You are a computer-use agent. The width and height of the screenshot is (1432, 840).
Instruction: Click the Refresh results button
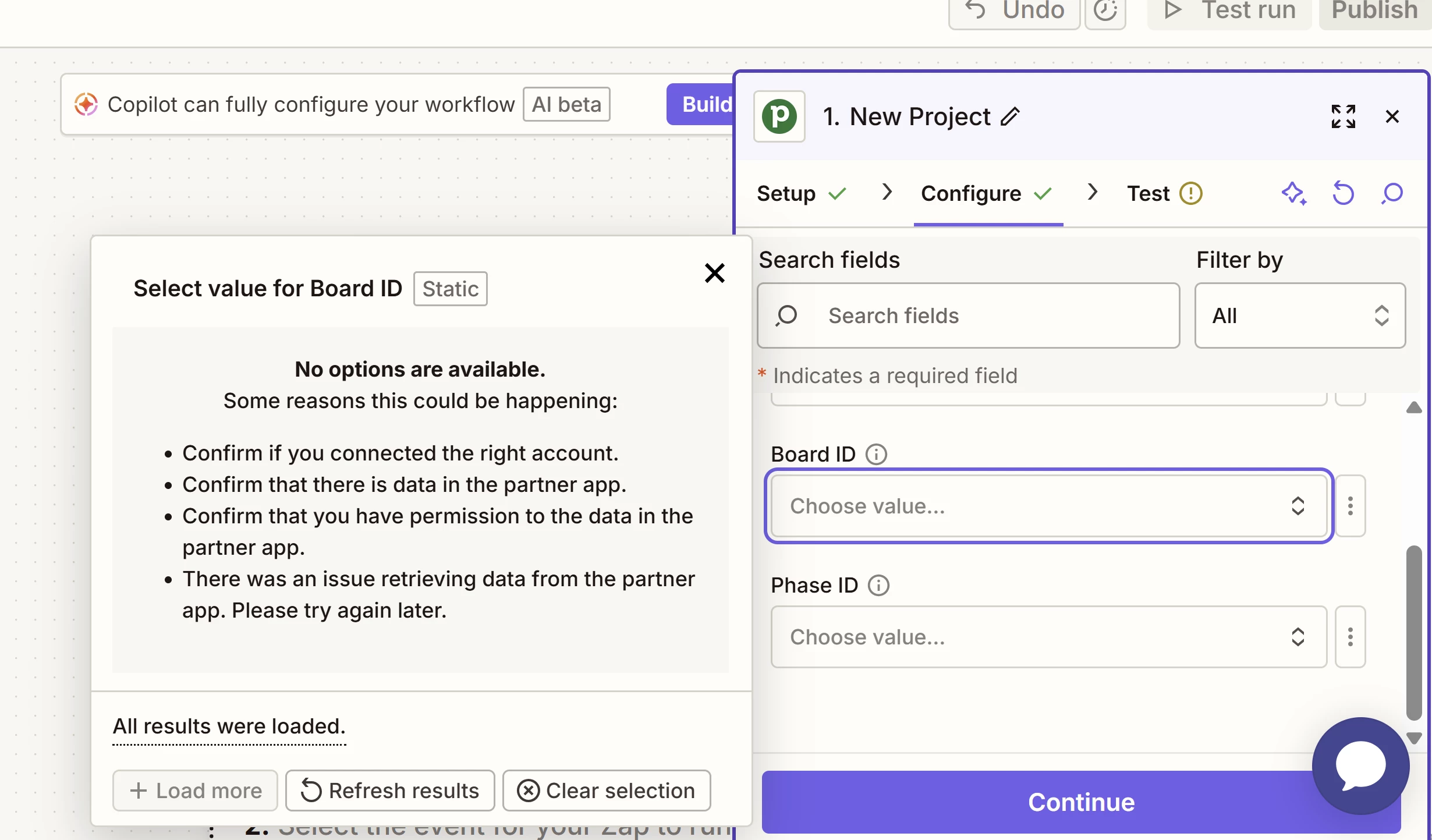[389, 791]
